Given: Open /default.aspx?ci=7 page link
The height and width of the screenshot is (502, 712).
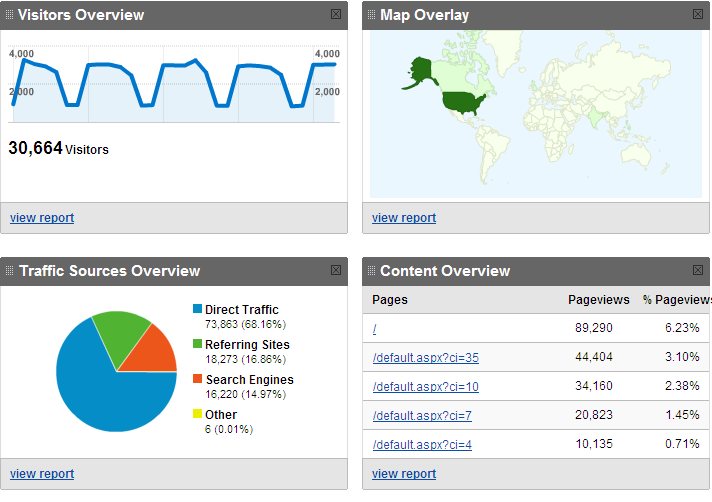Looking at the screenshot, I should [x=422, y=416].
